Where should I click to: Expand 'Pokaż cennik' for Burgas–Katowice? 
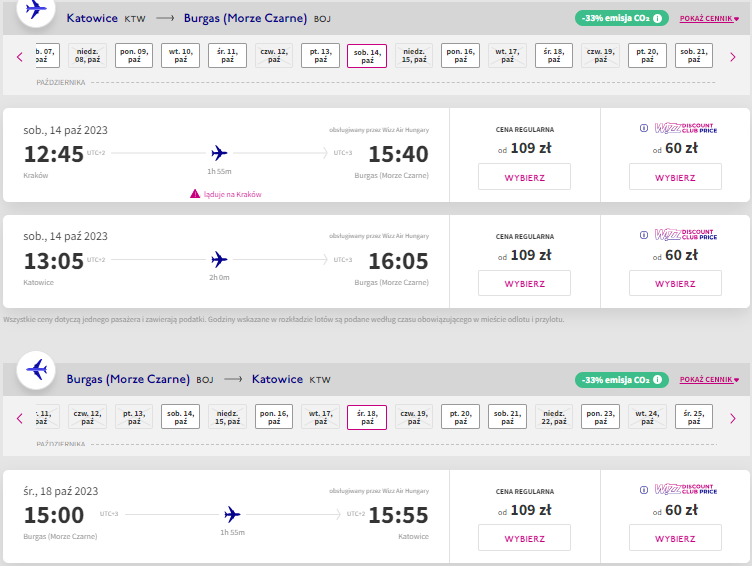coord(709,379)
